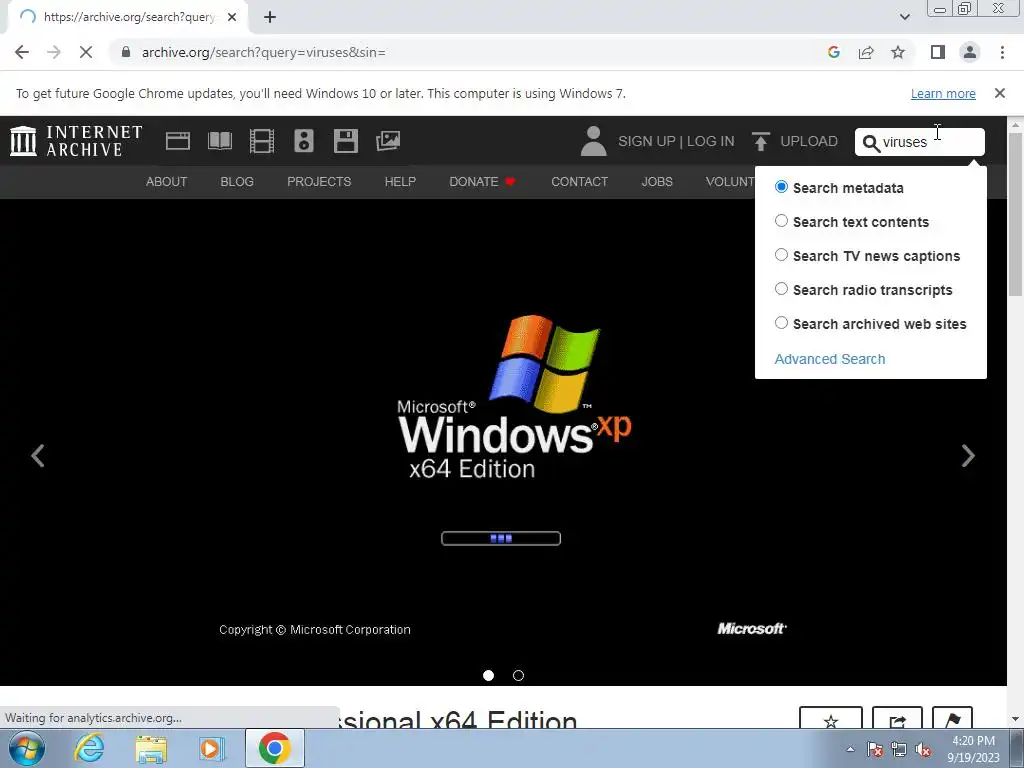The width and height of the screenshot is (1024, 768).
Task: Open the Texts book icon
Action: 219,141
